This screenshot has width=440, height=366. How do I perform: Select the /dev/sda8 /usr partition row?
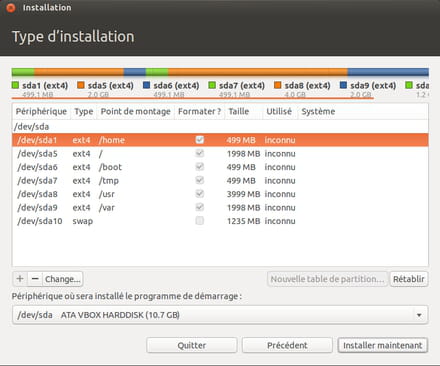pyautogui.click(x=220, y=194)
